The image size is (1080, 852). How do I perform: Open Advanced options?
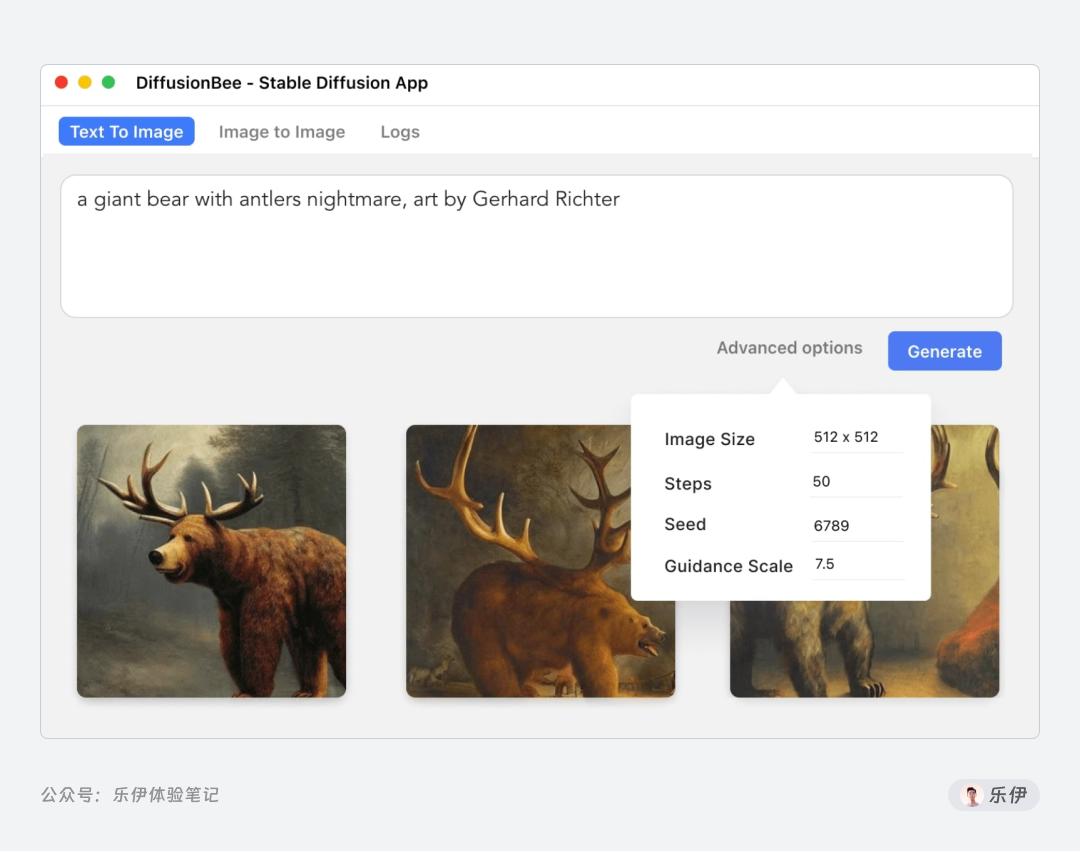pos(789,348)
